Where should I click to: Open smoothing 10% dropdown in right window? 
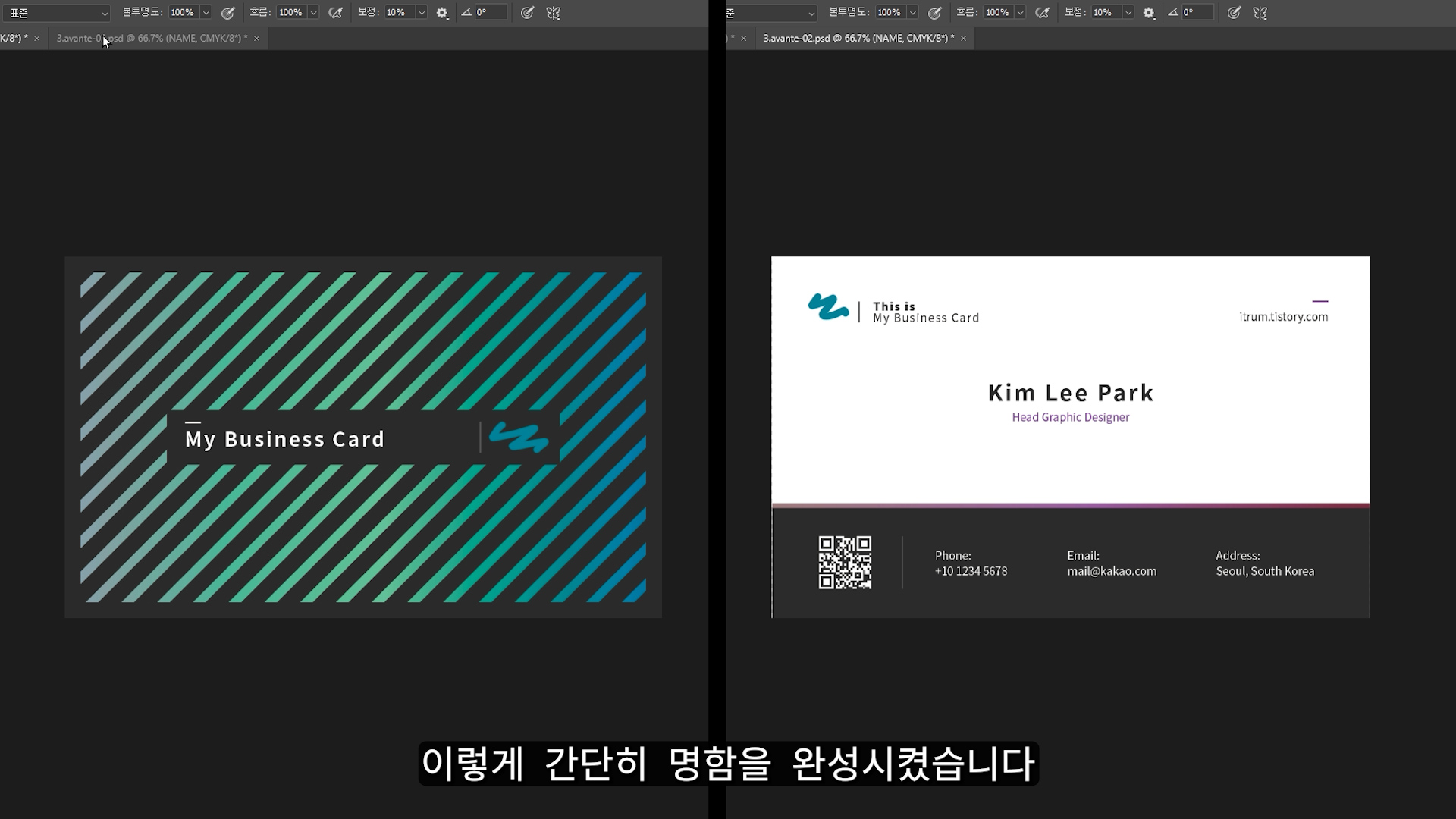click(x=1128, y=13)
